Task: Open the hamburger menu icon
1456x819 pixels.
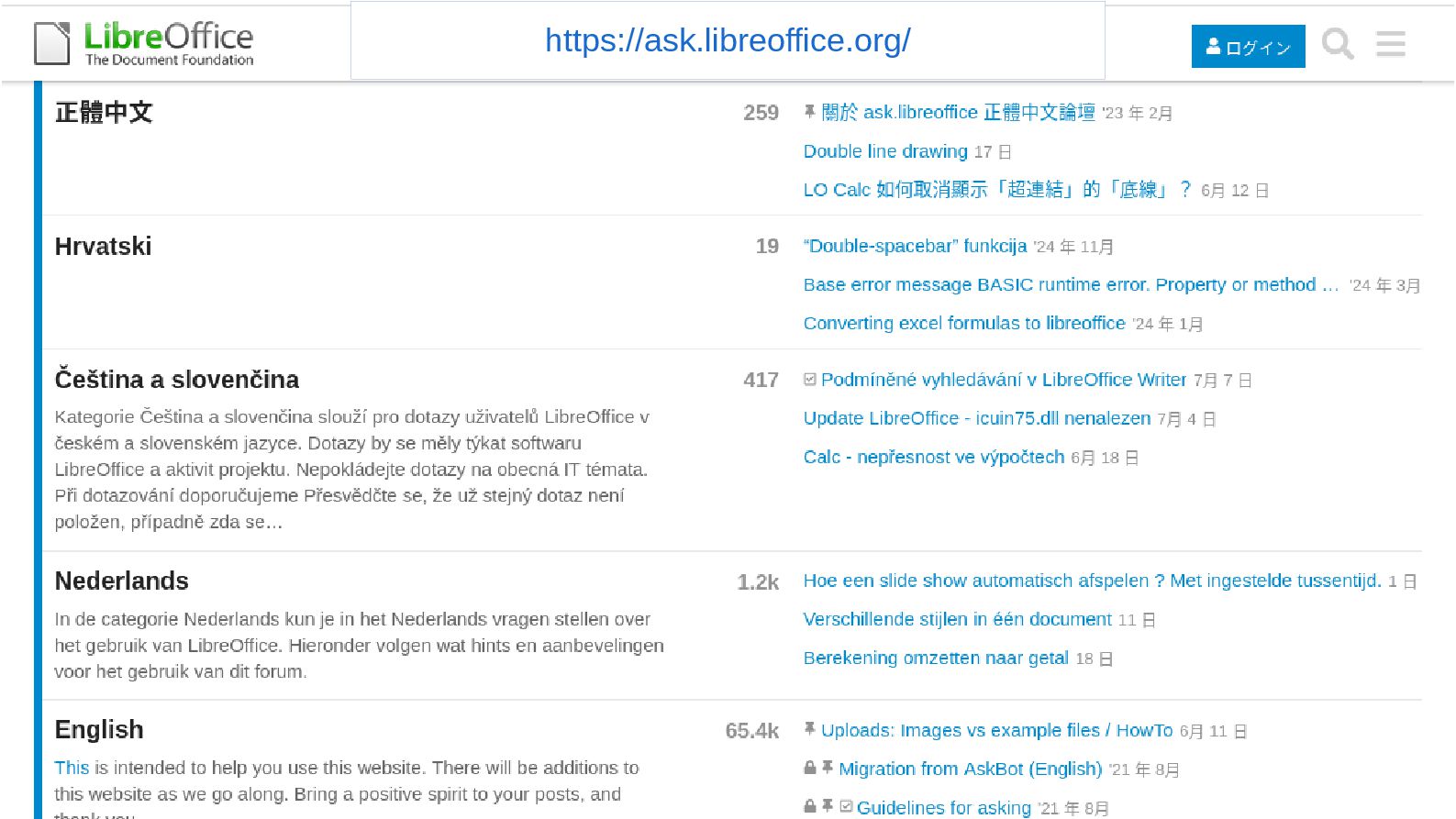Action: [x=1391, y=44]
